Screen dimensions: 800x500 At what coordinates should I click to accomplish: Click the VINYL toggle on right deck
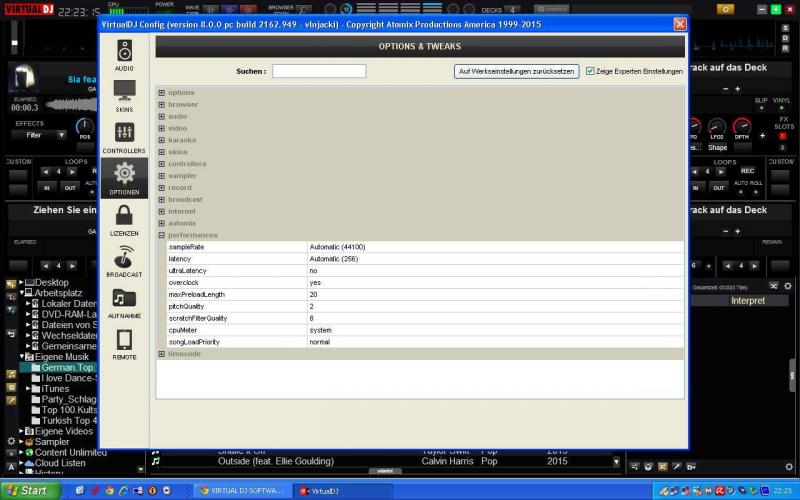tap(781, 104)
